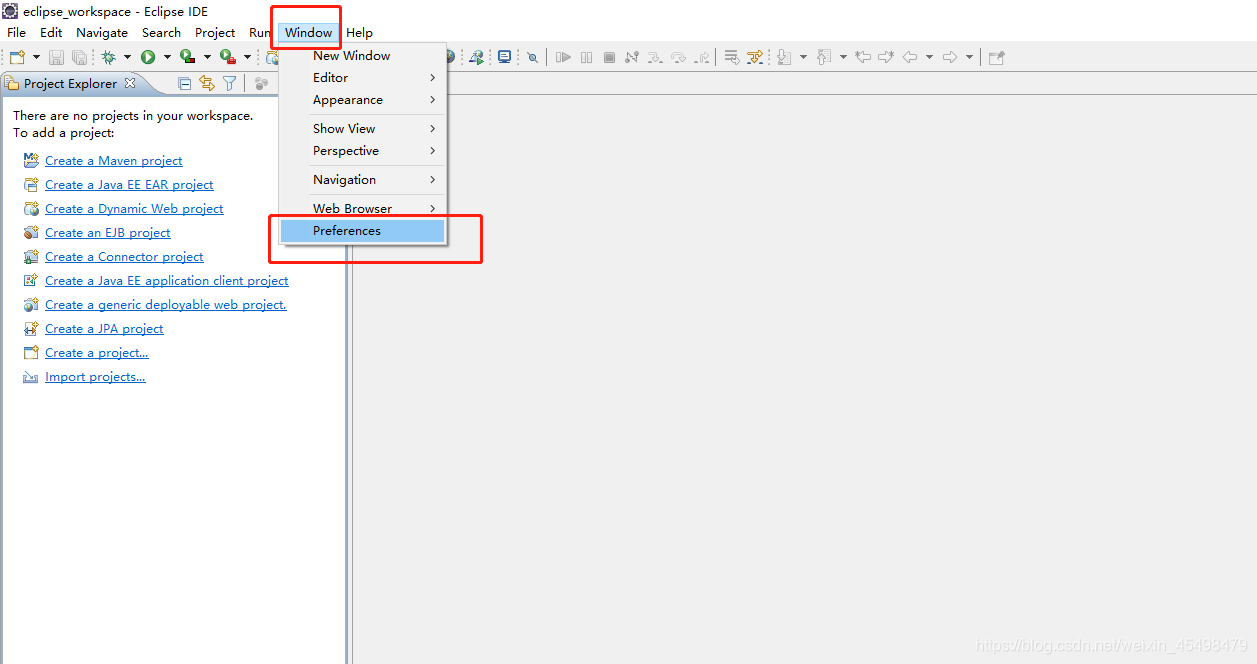Open the Forward history dropdown arrow
The width and height of the screenshot is (1257, 664).
(x=969, y=57)
